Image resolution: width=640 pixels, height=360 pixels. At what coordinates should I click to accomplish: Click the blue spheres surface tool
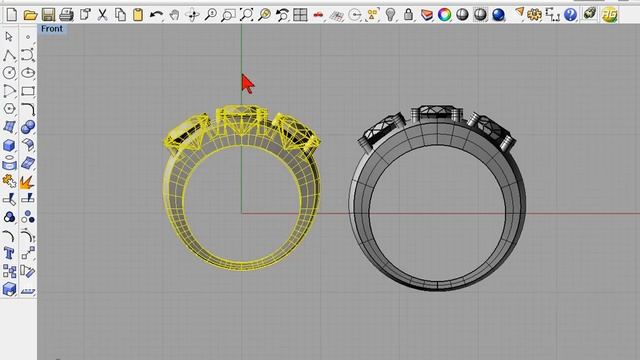pyautogui.click(x=27, y=127)
